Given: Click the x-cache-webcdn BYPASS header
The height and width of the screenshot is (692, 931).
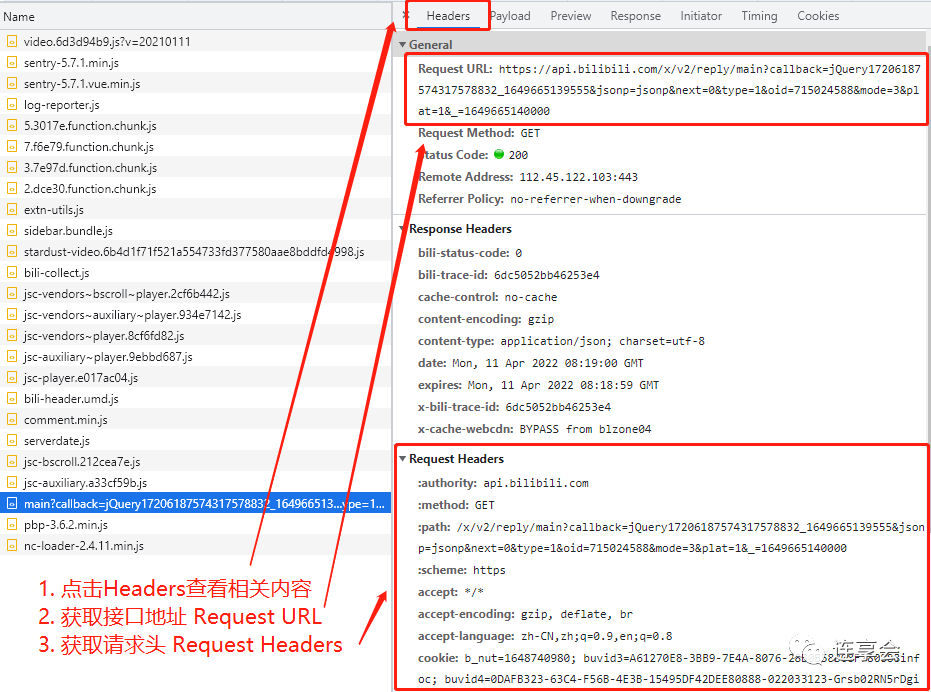Looking at the screenshot, I should coord(534,429).
